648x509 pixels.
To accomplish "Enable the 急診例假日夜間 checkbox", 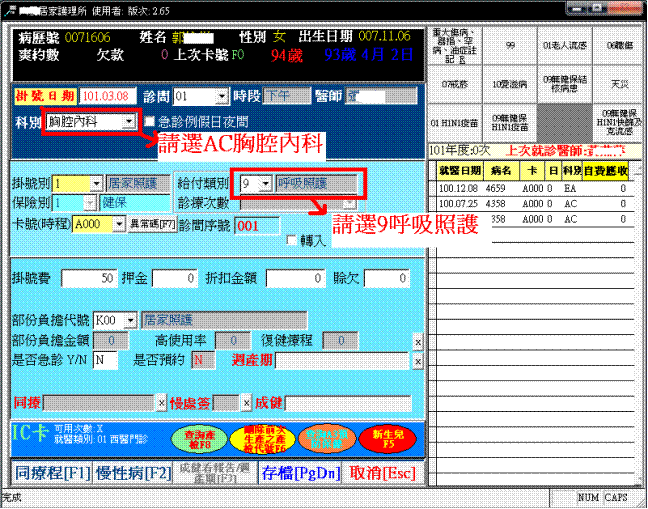I will (150, 121).
